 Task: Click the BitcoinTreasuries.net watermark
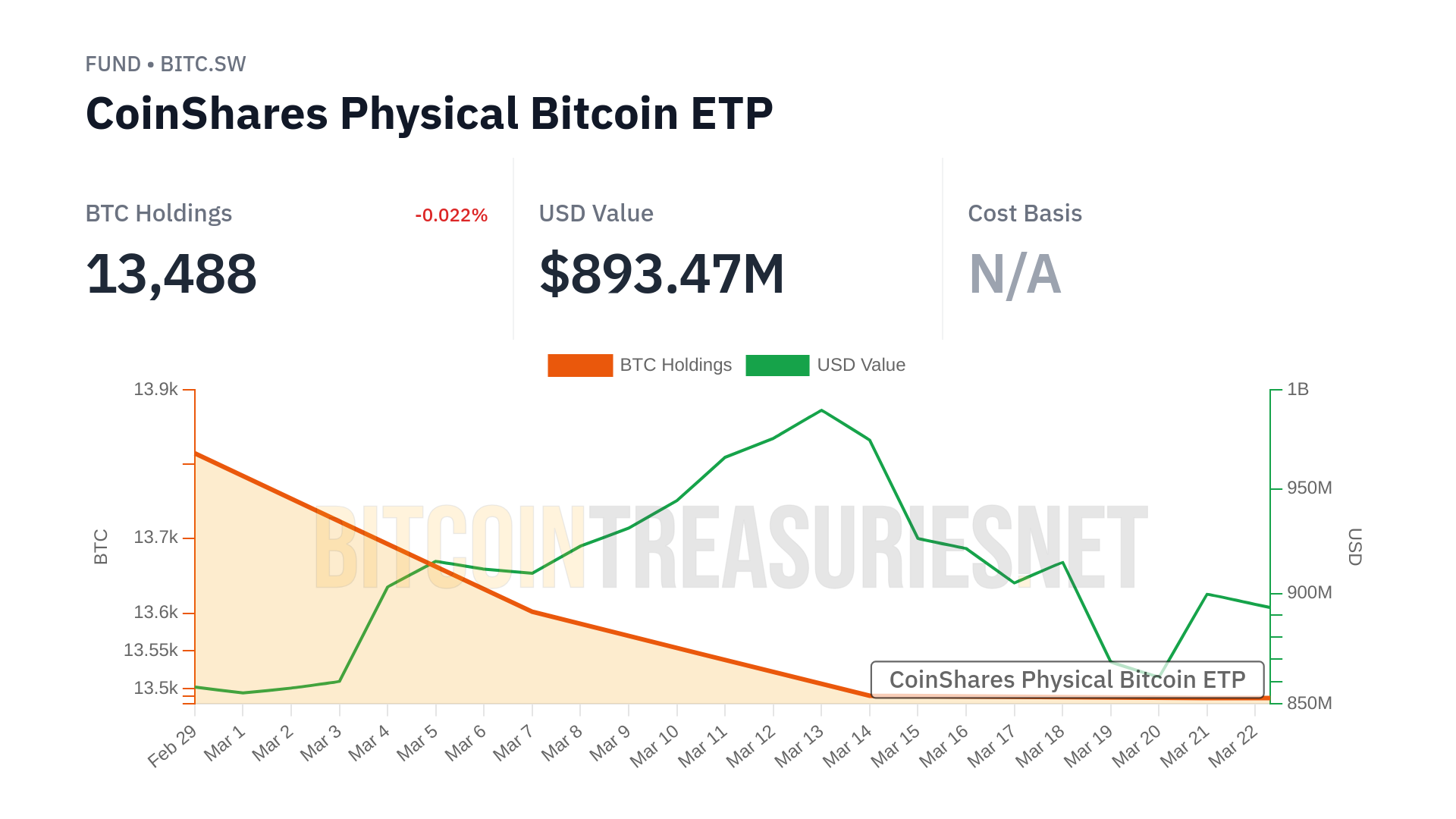[x=731, y=548]
